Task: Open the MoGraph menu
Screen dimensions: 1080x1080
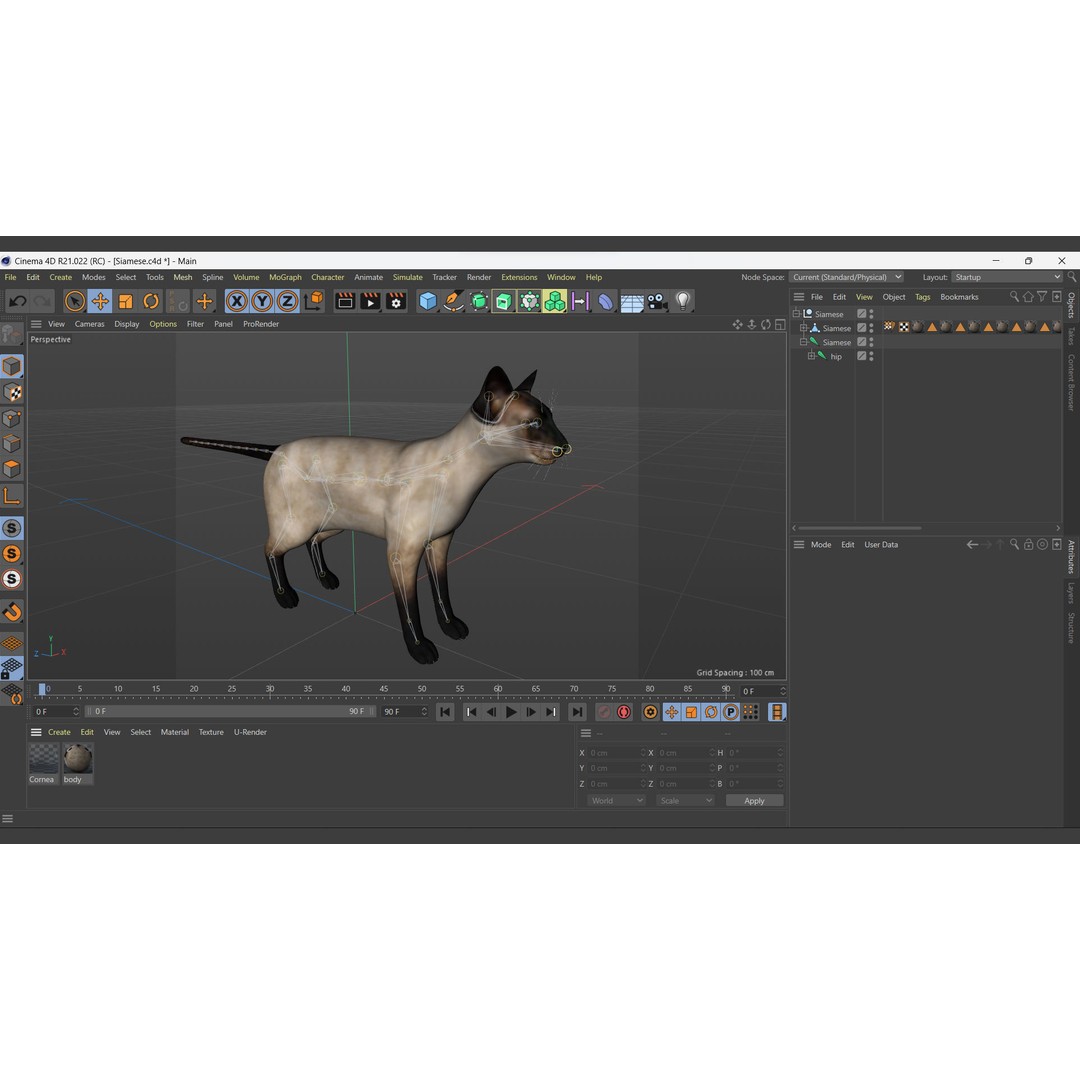Action: (x=285, y=277)
